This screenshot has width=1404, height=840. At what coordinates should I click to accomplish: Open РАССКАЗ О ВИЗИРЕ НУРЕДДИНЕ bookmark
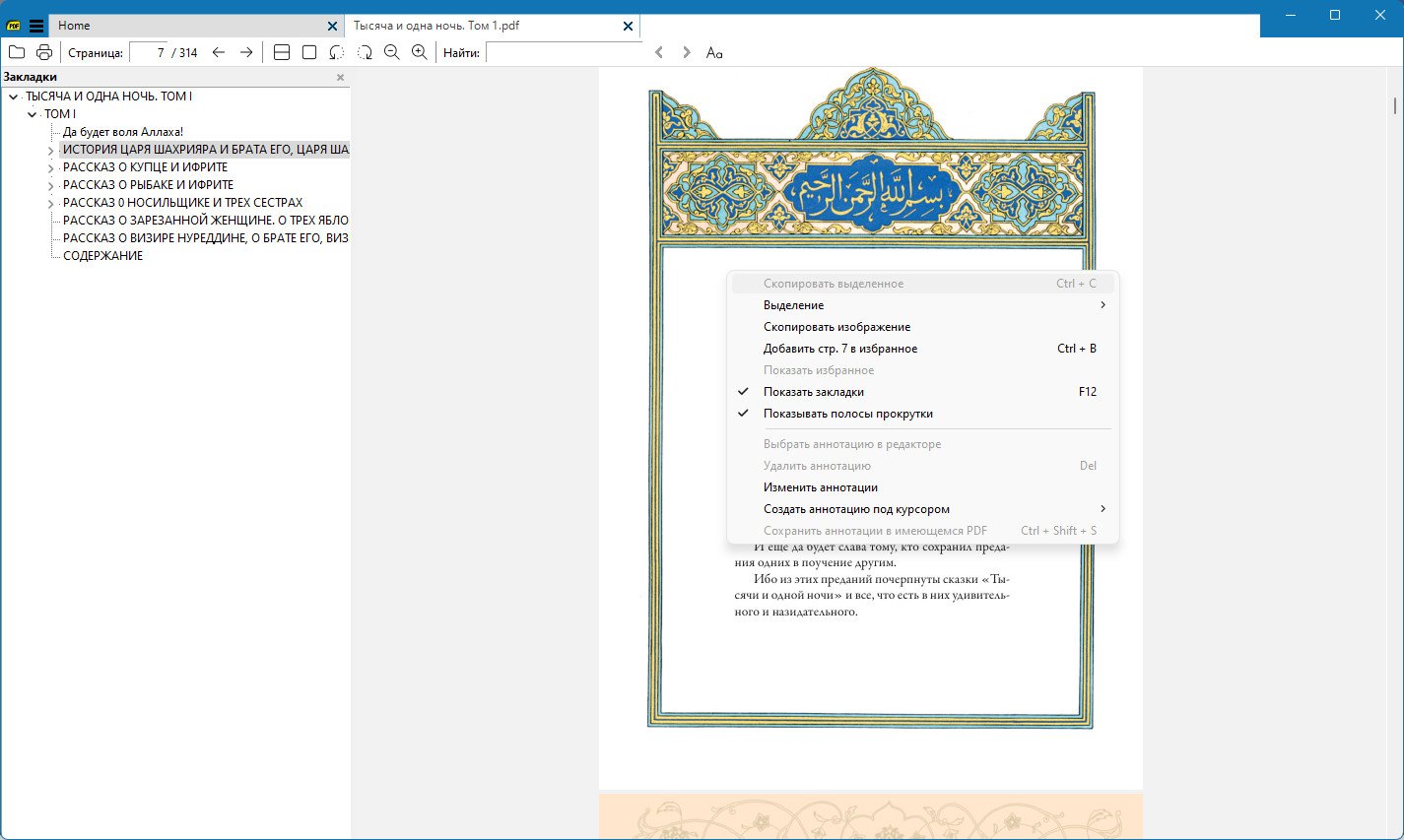[205, 238]
